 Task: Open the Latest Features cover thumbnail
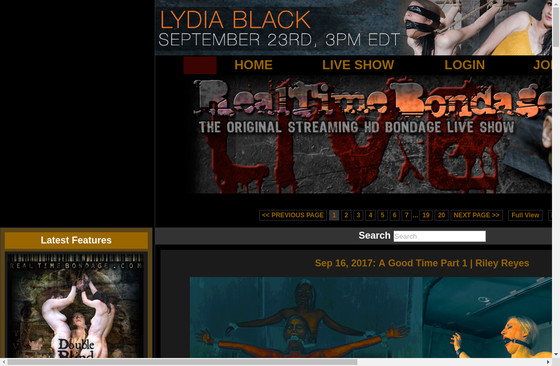(x=76, y=305)
